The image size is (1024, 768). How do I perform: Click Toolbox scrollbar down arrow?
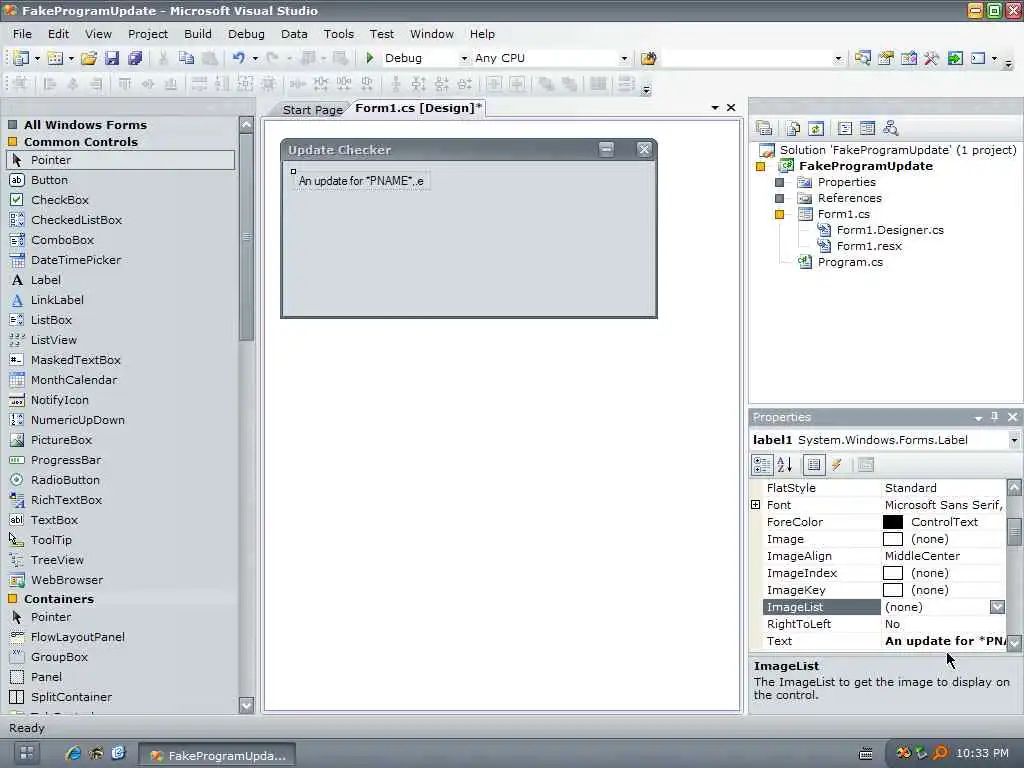pyautogui.click(x=246, y=705)
